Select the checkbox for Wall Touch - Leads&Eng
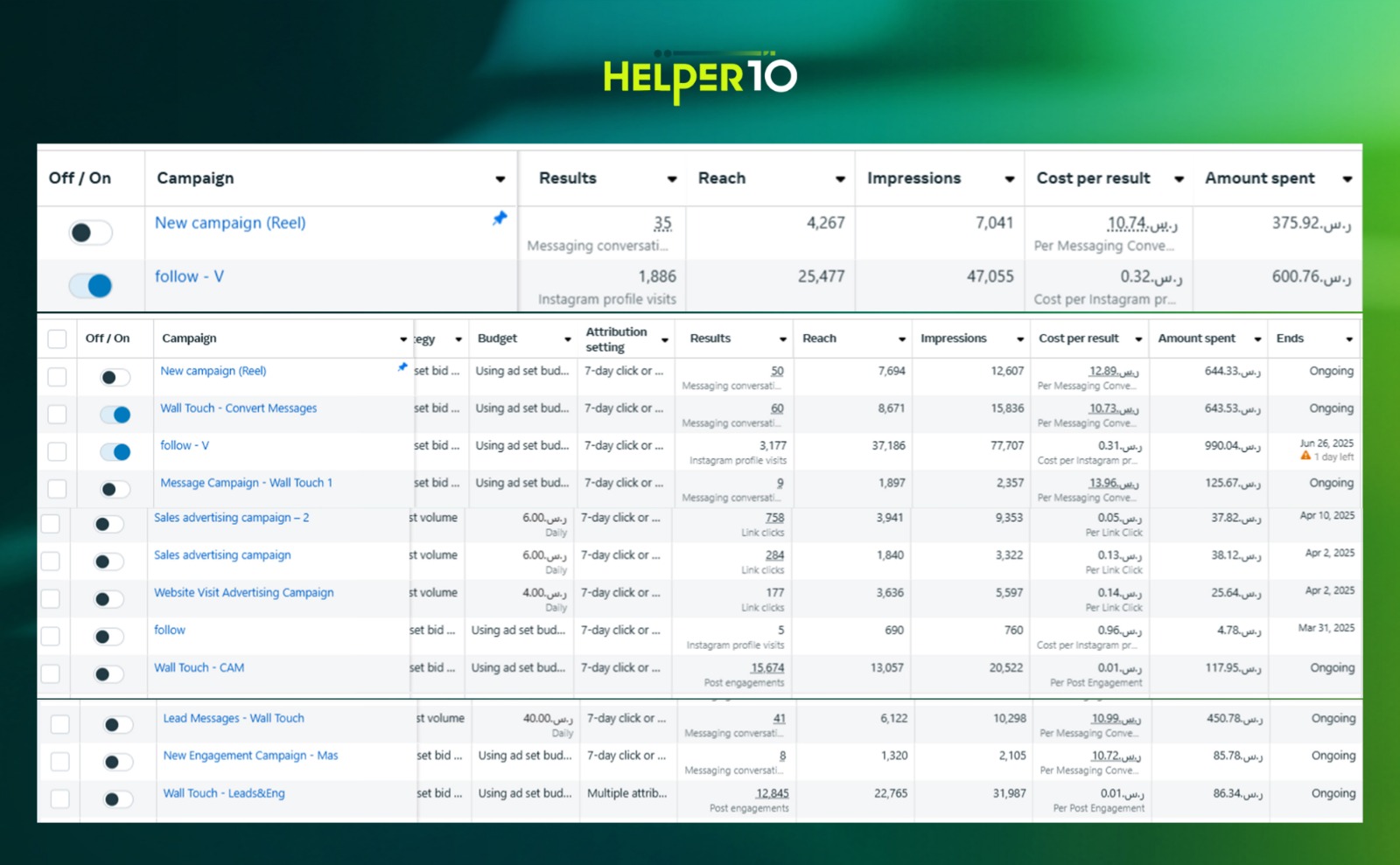The image size is (1400, 865). tap(59, 799)
